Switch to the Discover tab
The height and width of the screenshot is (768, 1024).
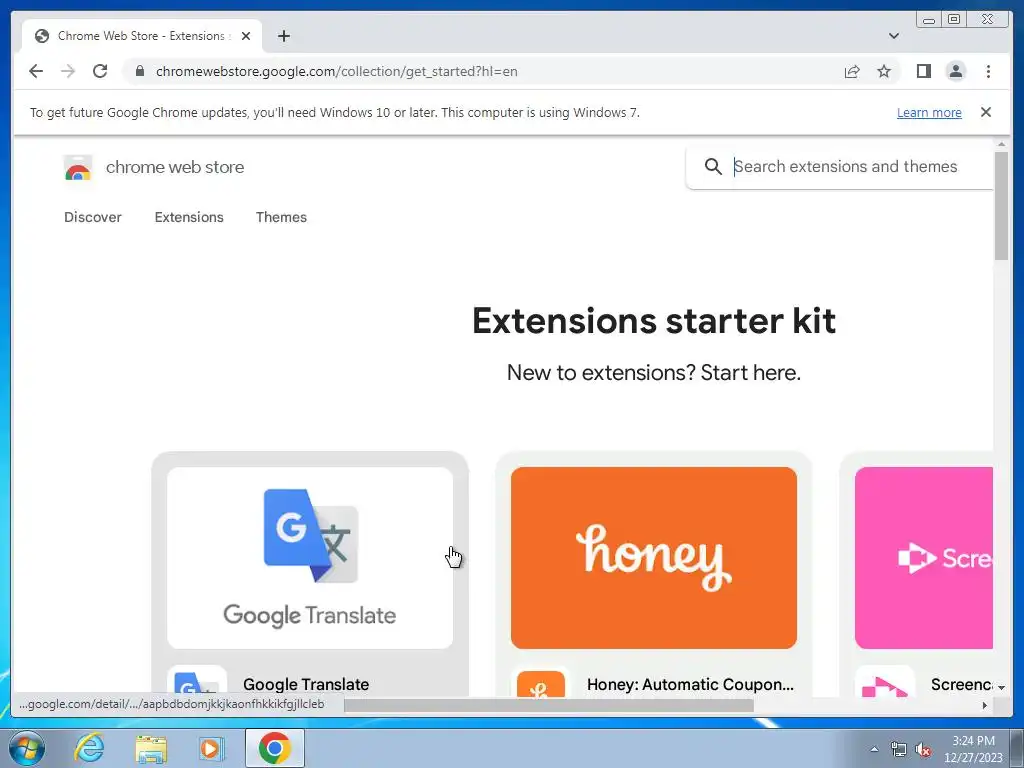tap(93, 217)
